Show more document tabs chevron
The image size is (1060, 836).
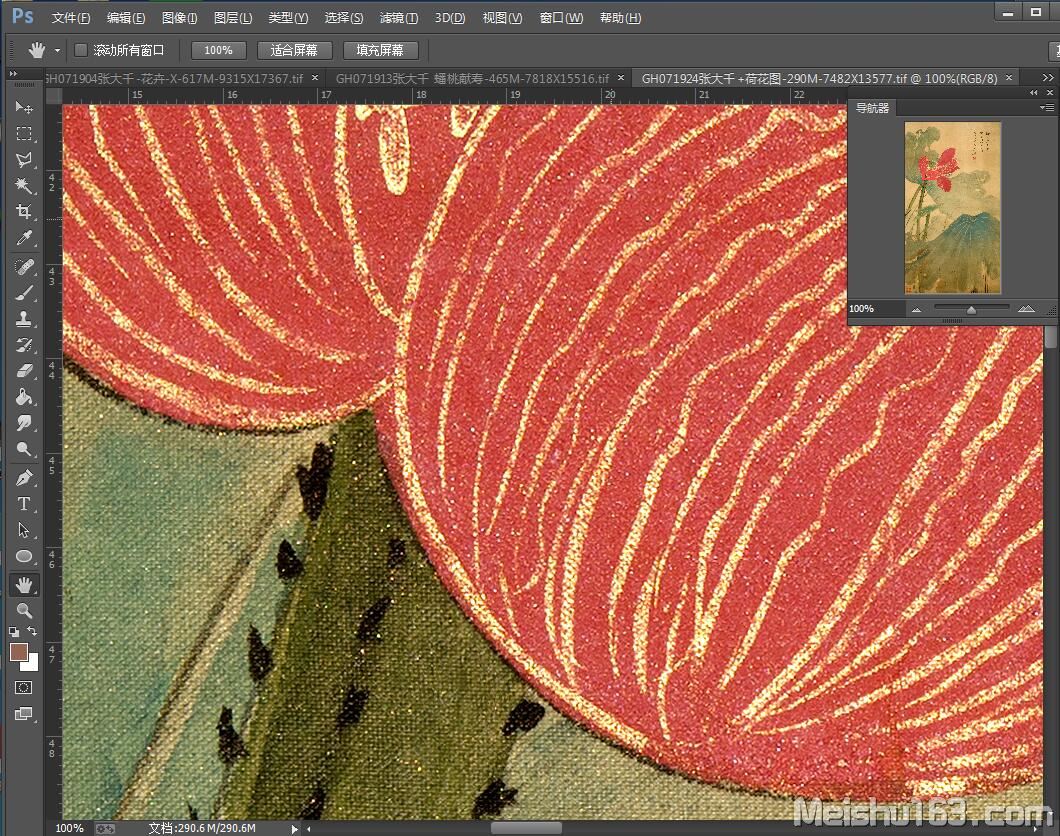point(1047,78)
